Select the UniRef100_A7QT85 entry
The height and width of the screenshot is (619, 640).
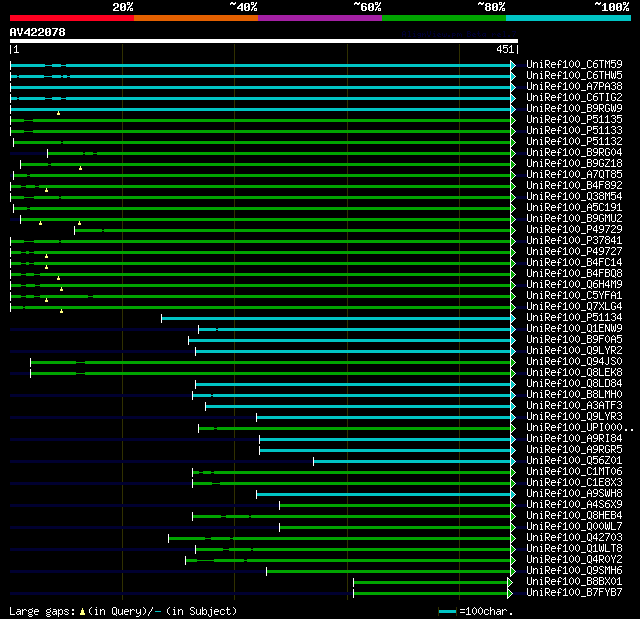coord(574,175)
